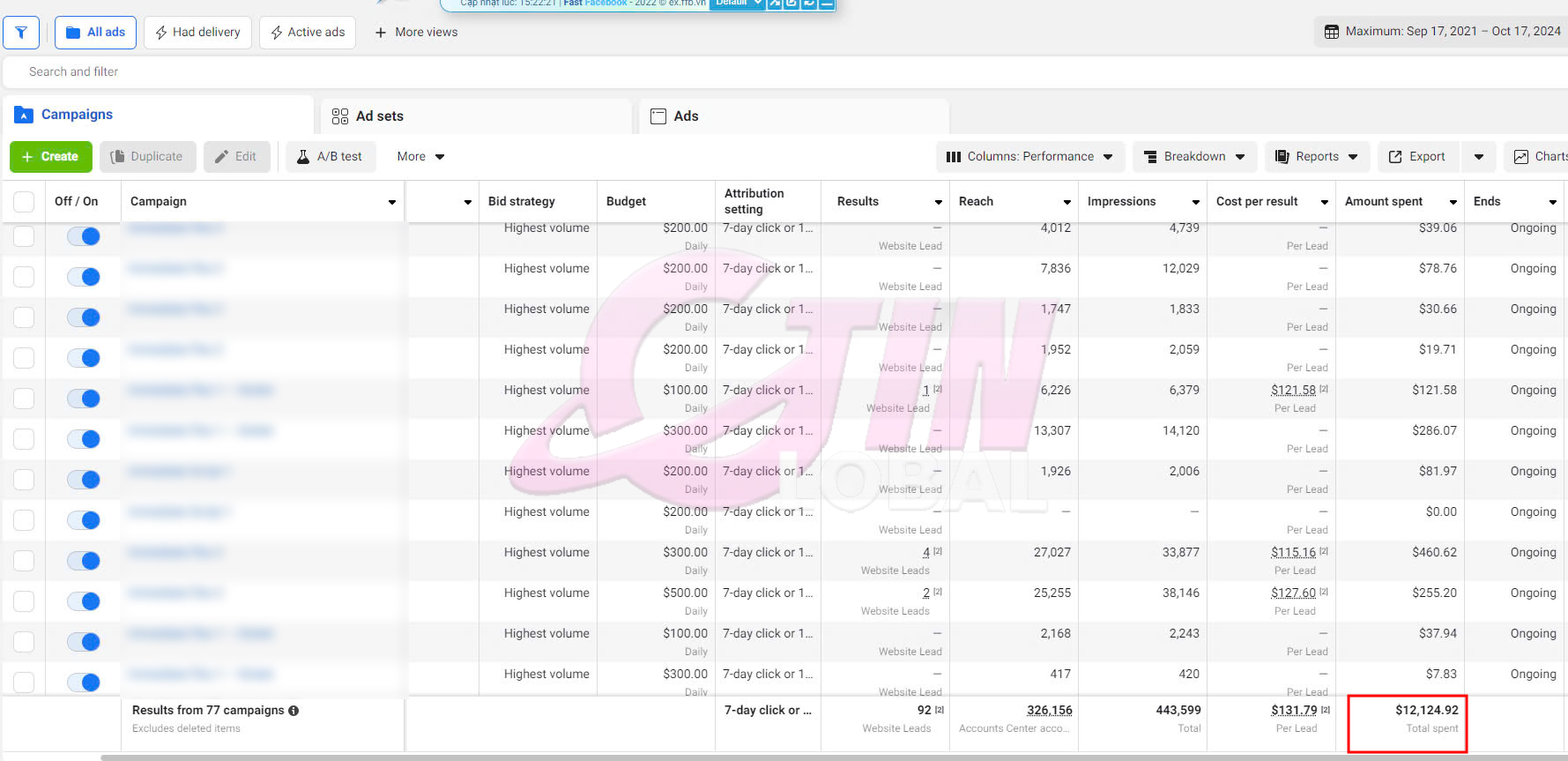Viewport: 1568px width, 761px height.
Task: Tick the checkbox for the $0.00 campaign row
Action: (24, 520)
